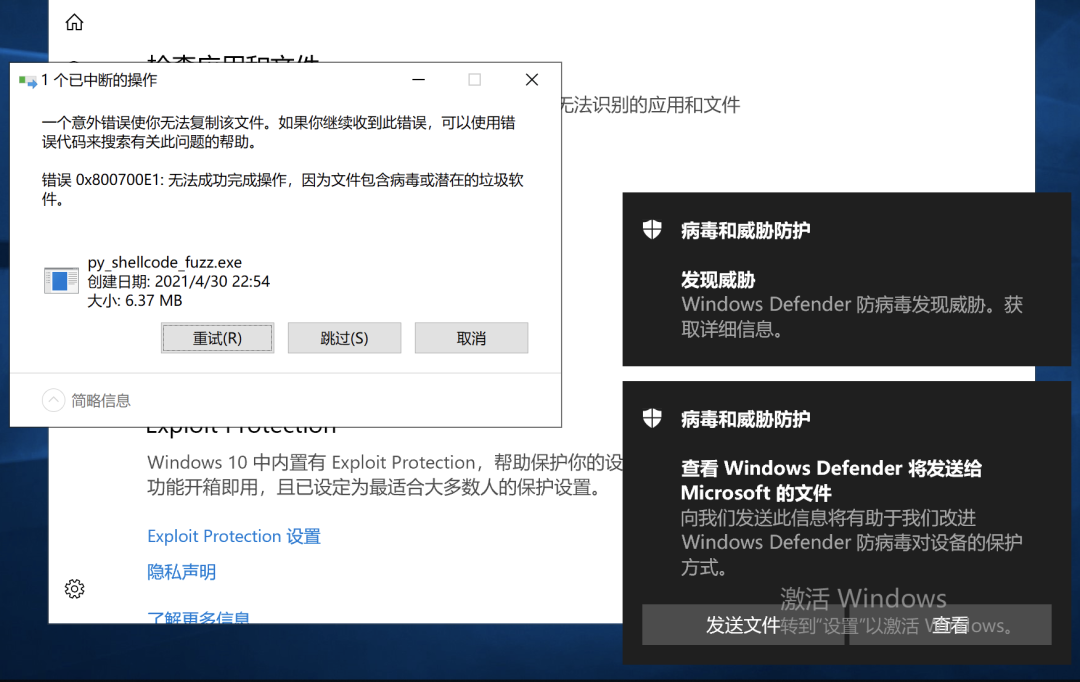Open Exploit Protection 设置 link
The image size is (1080, 682).
pos(234,536)
